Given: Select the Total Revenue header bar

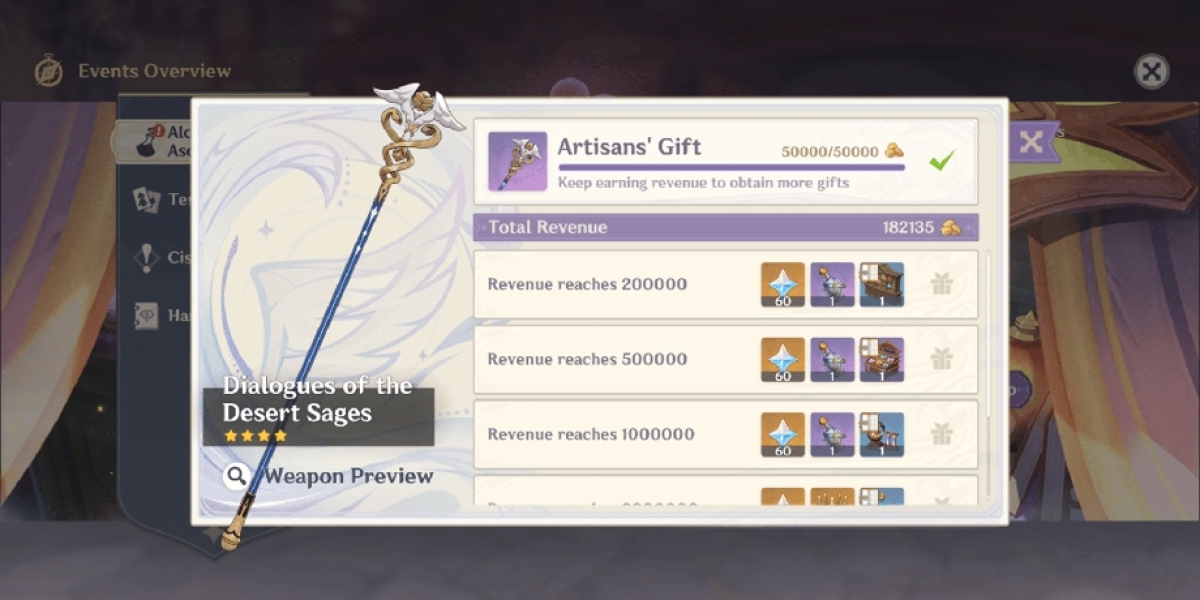Looking at the screenshot, I should 726,227.
